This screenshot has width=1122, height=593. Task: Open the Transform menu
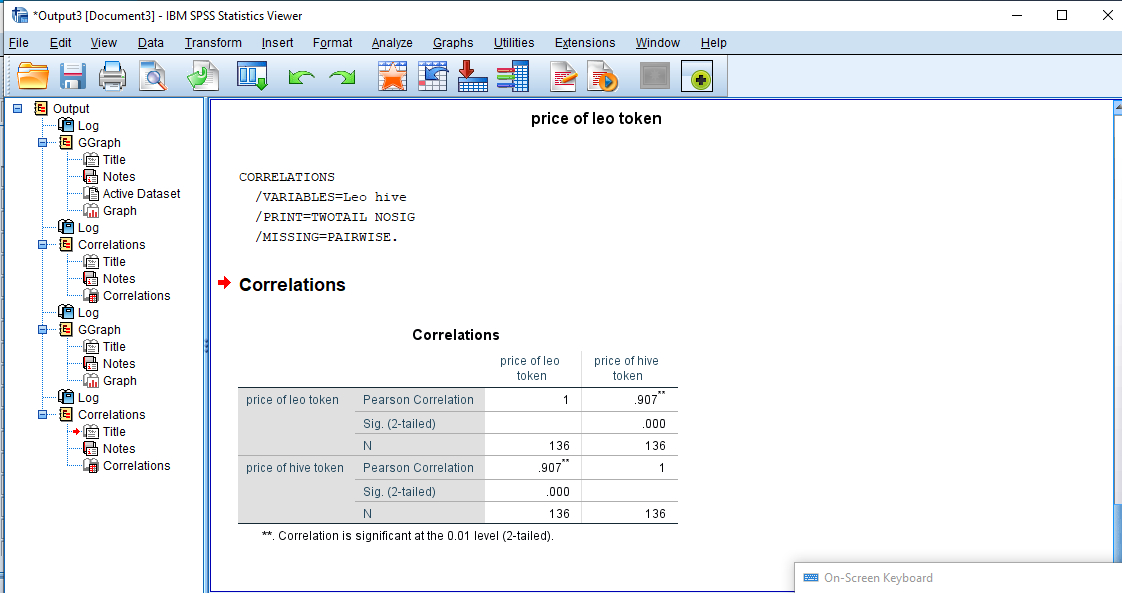213,43
